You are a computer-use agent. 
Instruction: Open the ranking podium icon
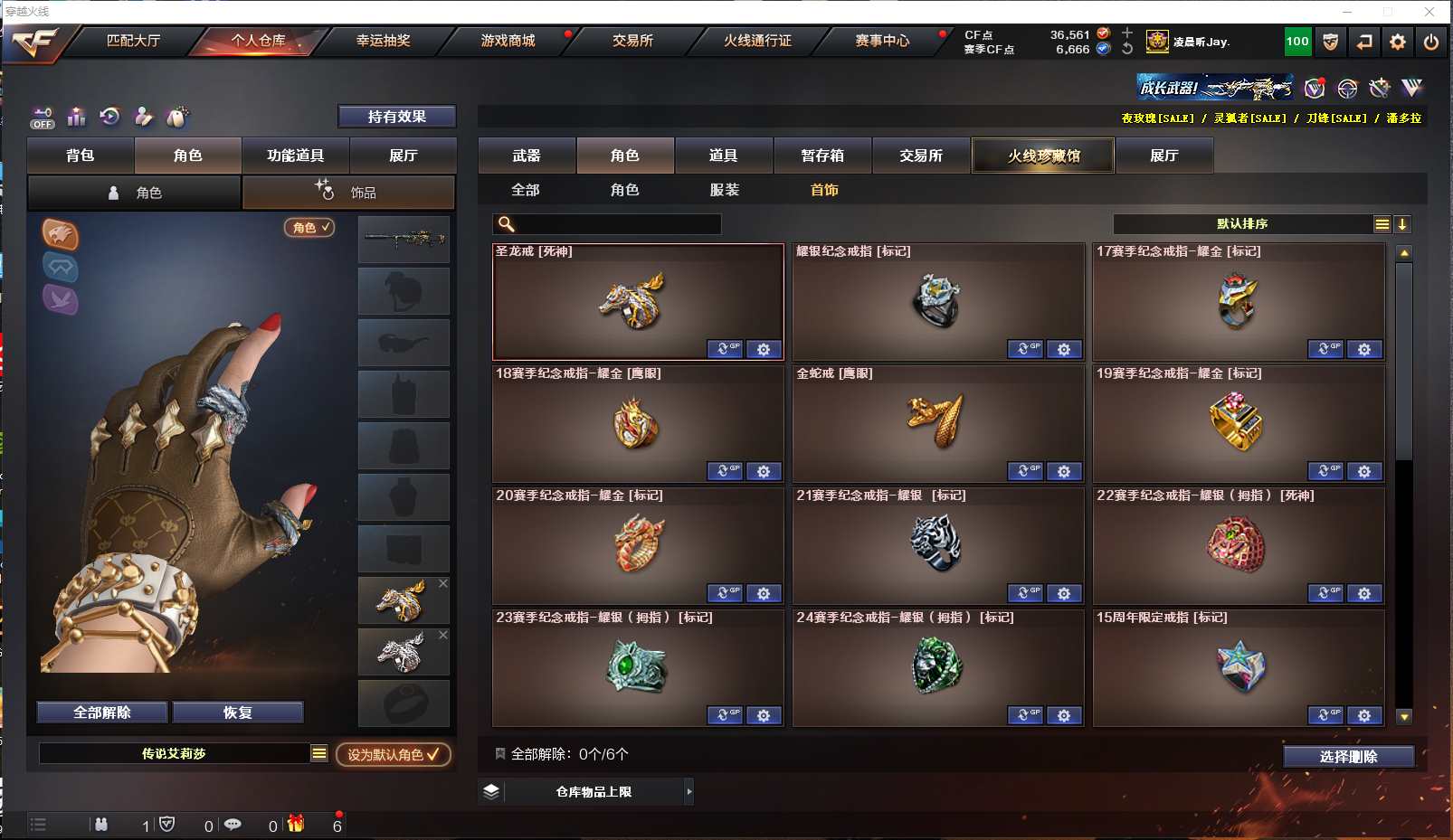click(x=77, y=117)
